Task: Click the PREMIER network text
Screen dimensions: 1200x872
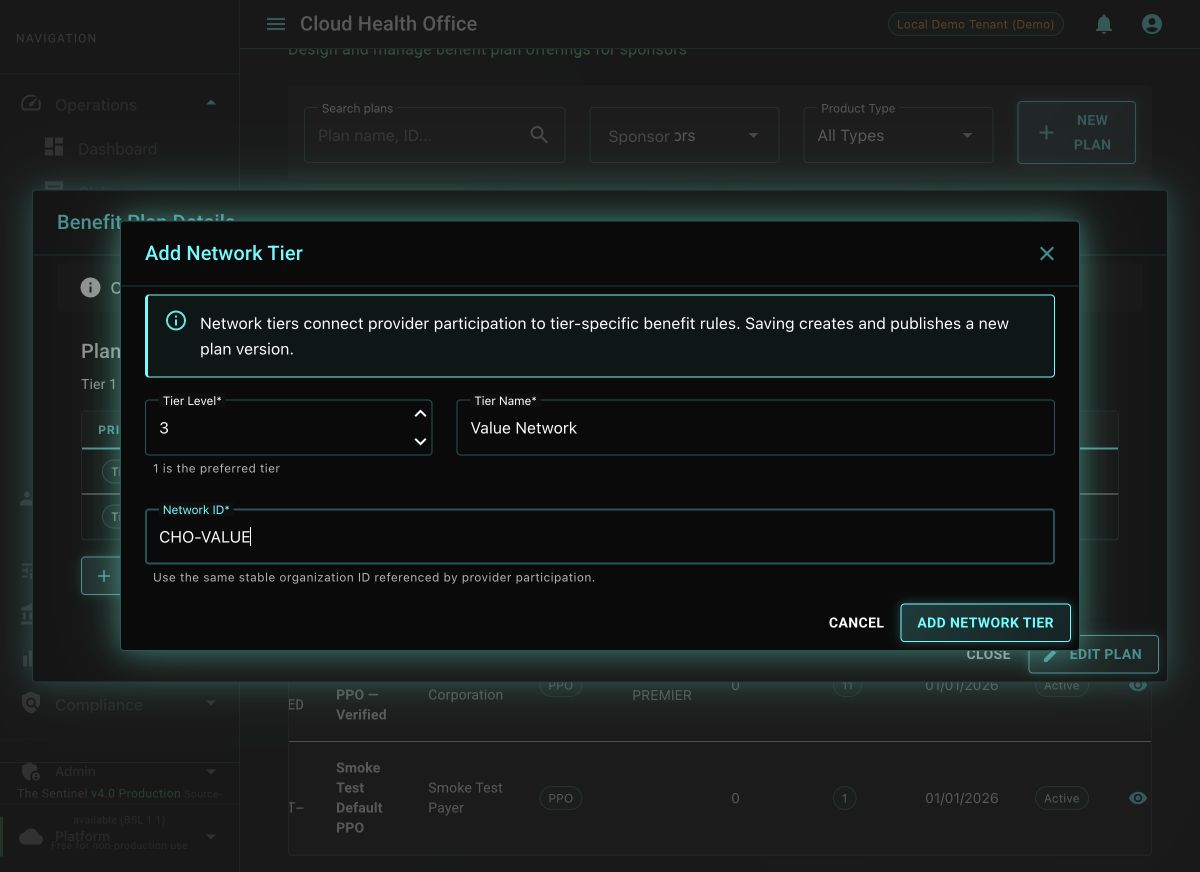Action: click(x=662, y=695)
